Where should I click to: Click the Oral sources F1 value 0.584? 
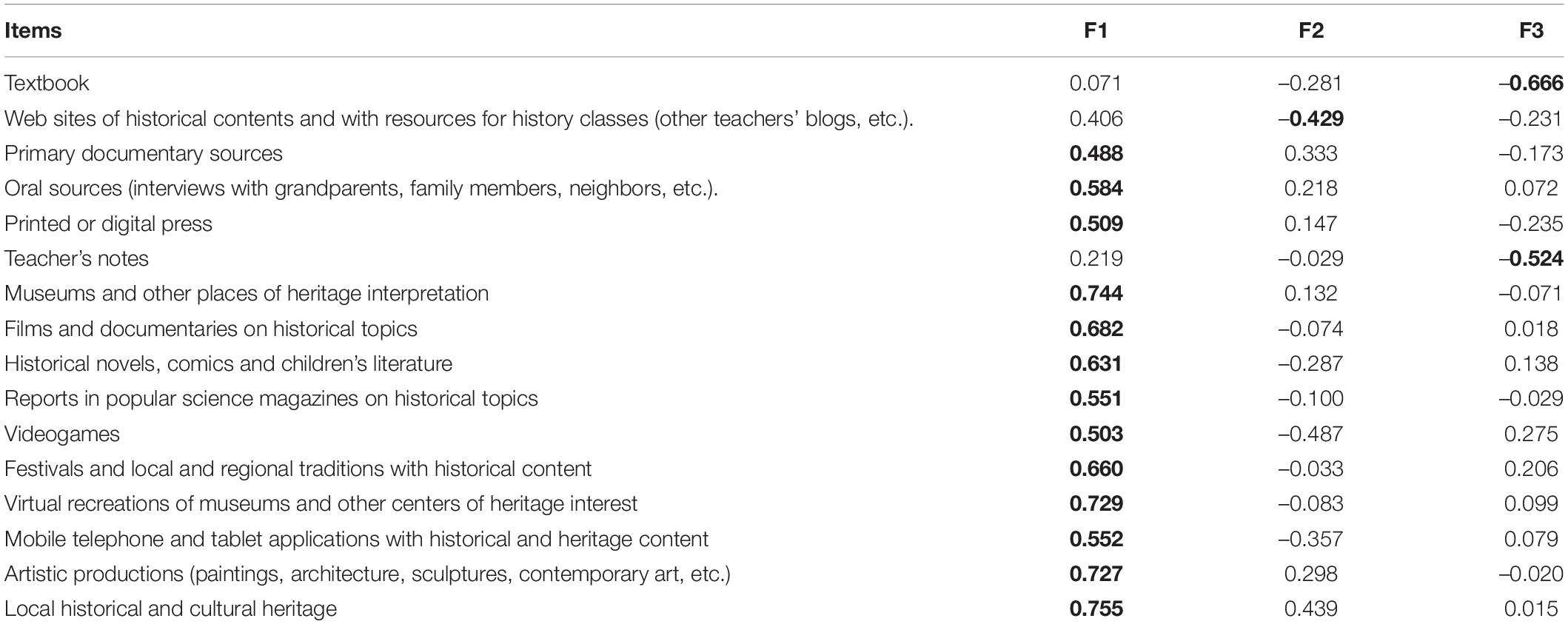1096,188
